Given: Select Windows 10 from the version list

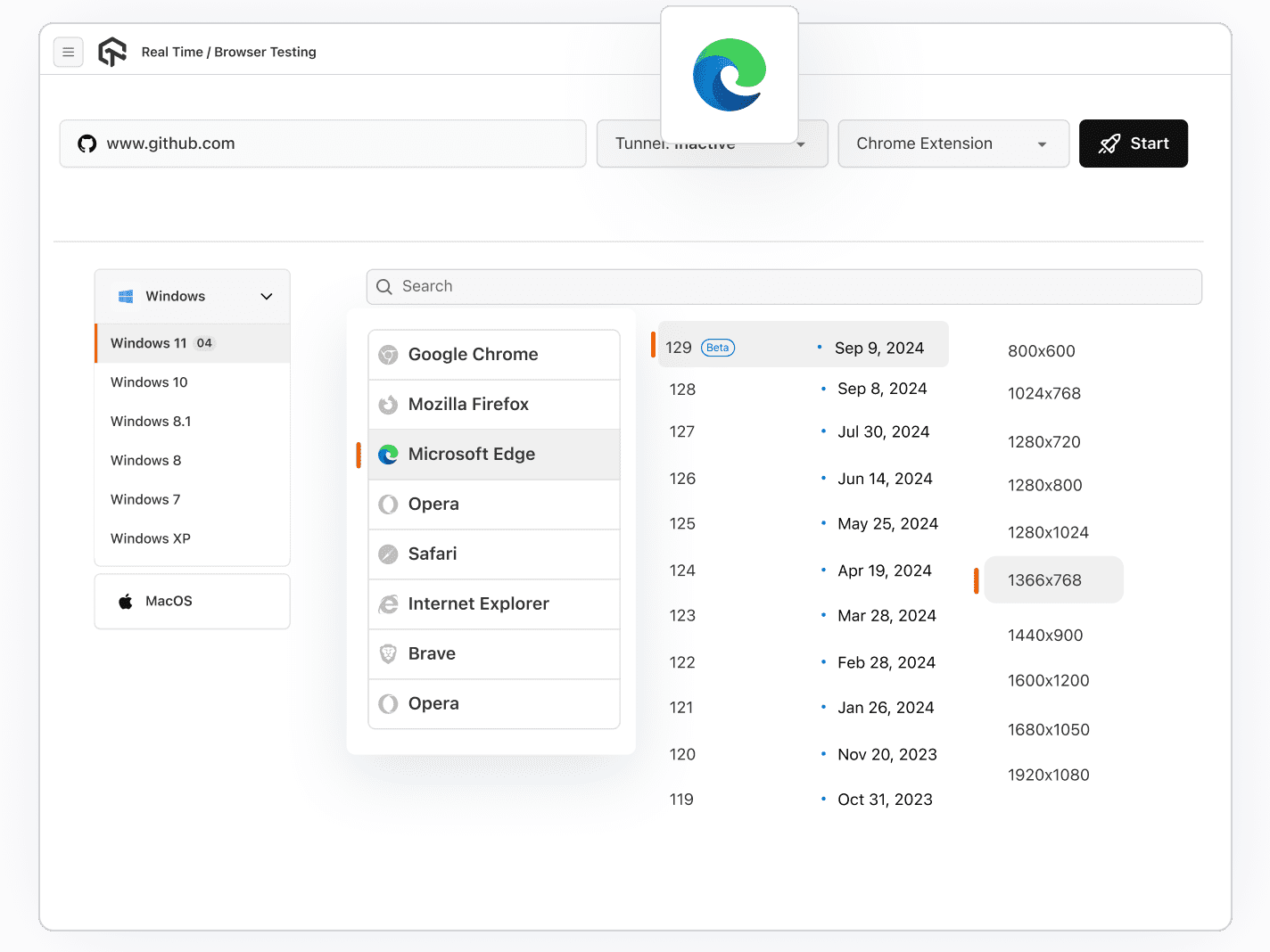Looking at the screenshot, I should 149,382.
